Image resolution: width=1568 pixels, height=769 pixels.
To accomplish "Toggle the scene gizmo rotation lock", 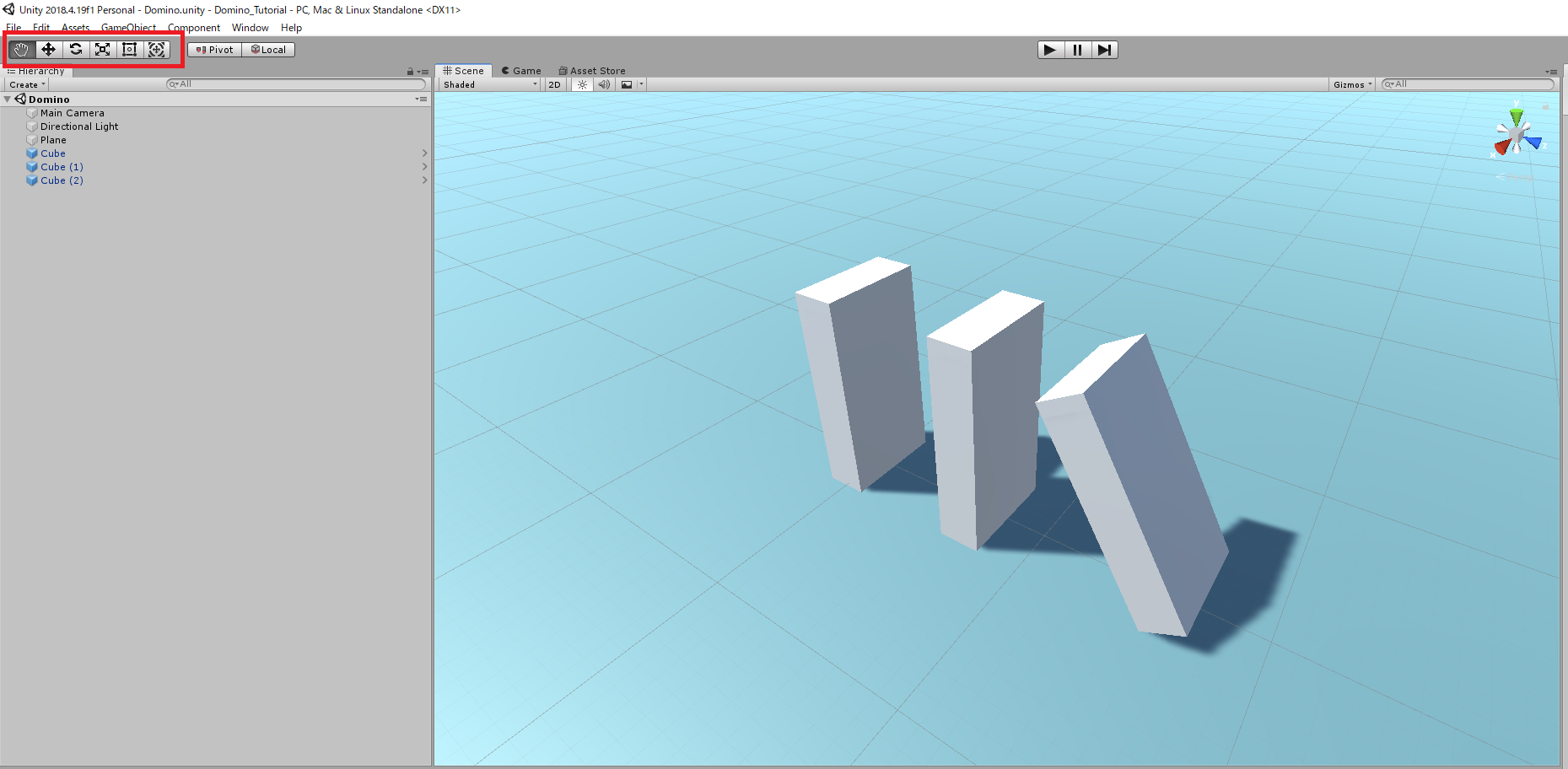I will coord(1545,107).
